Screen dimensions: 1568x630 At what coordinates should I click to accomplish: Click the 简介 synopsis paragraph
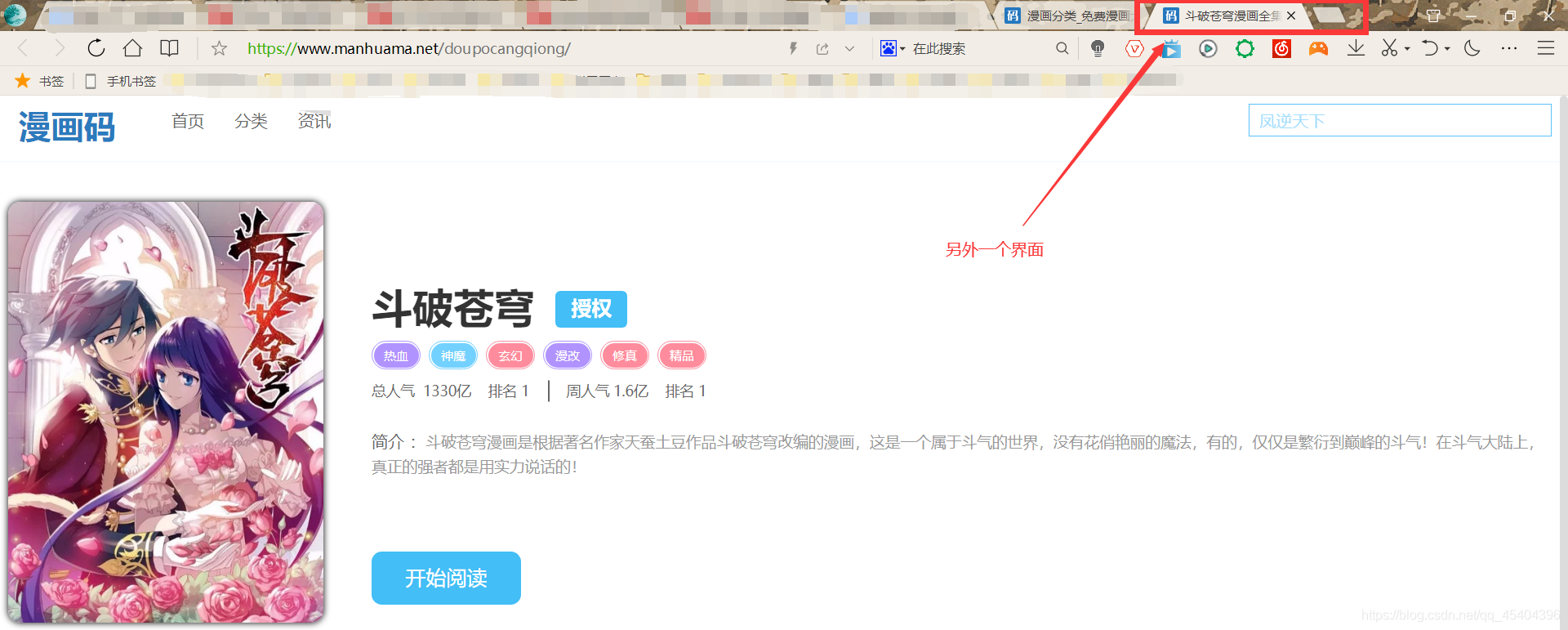tap(953, 454)
